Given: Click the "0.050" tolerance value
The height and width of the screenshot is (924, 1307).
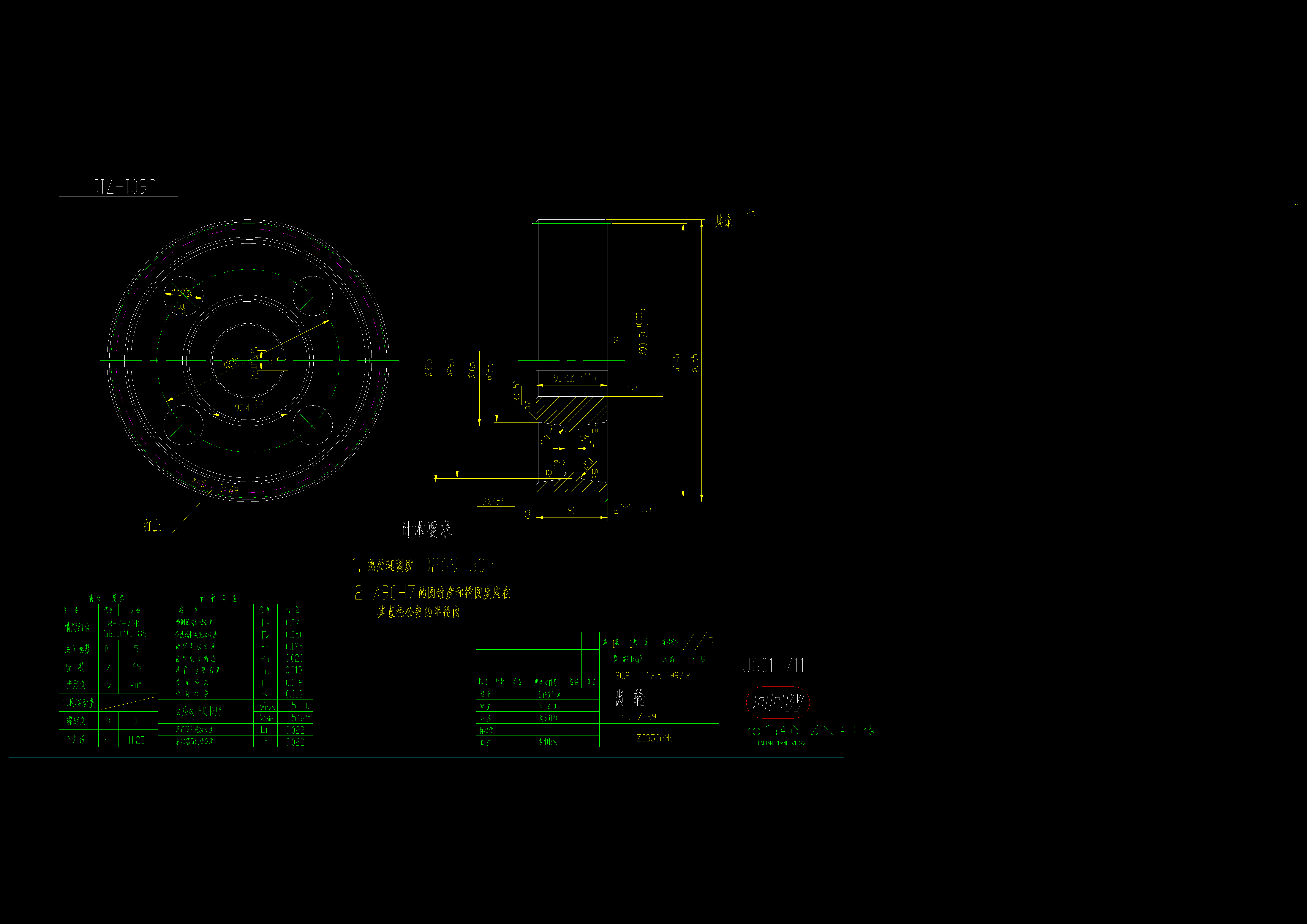Looking at the screenshot, I should point(294,635).
